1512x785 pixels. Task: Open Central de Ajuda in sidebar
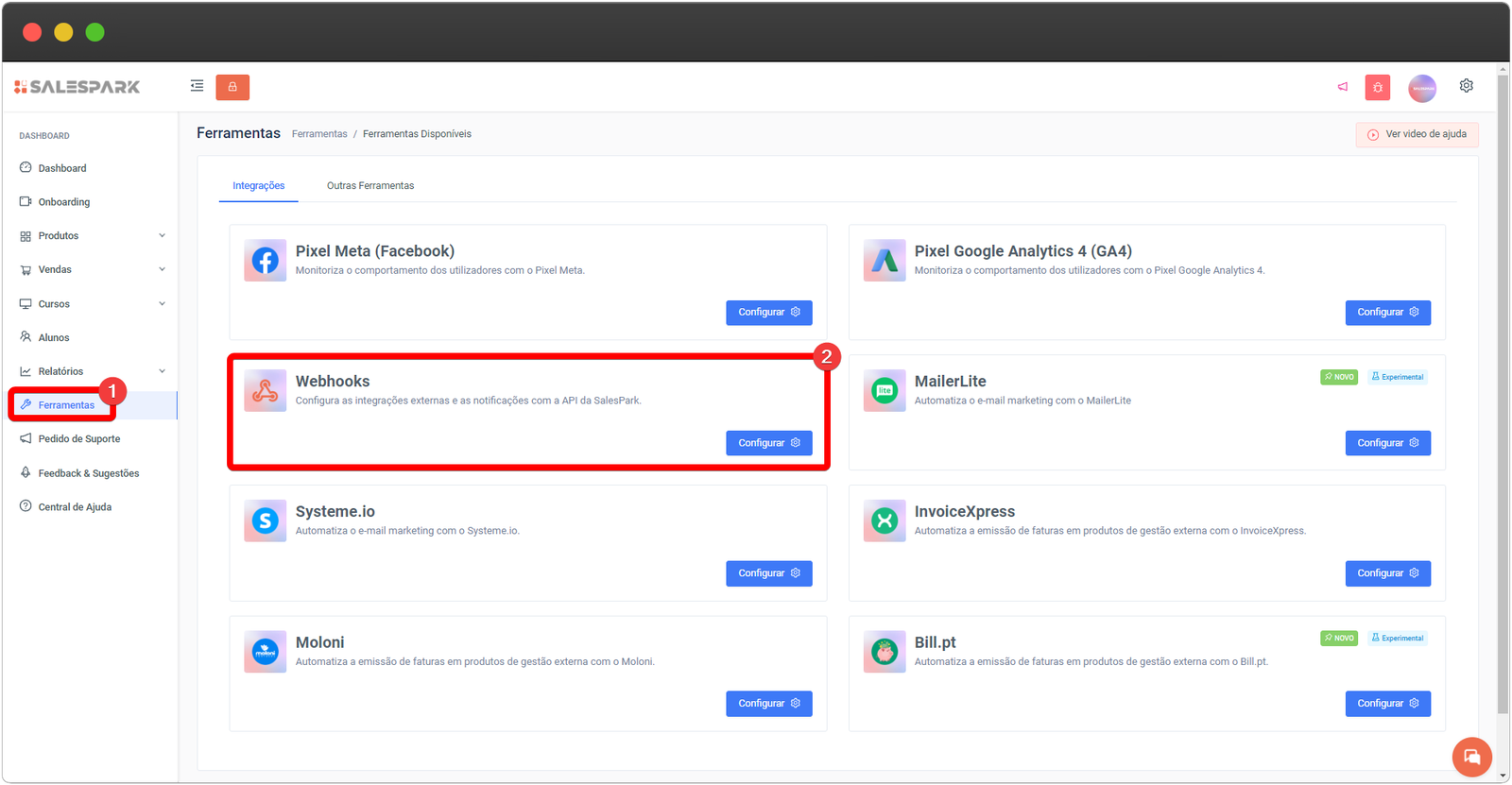click(x=75, y=507)
